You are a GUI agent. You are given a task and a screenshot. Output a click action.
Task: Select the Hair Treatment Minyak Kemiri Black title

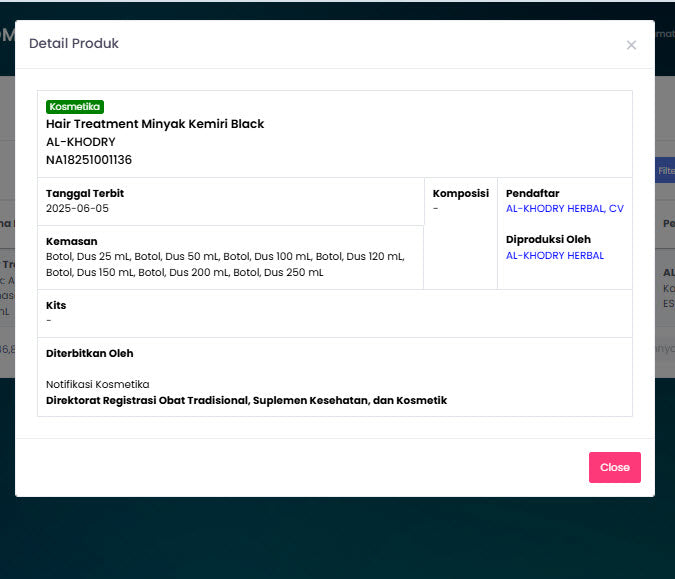[x=155, y=124]
